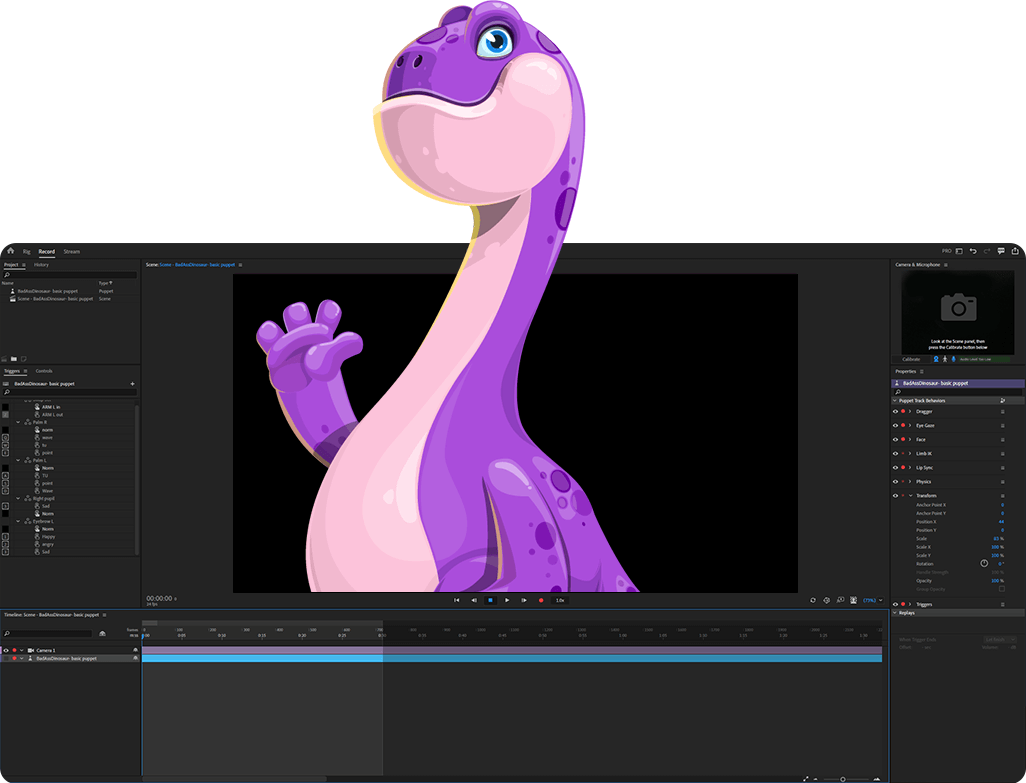Expand the Eye Gaze behavior settings
Screen dimensions: 1026x783
[910, 425]
